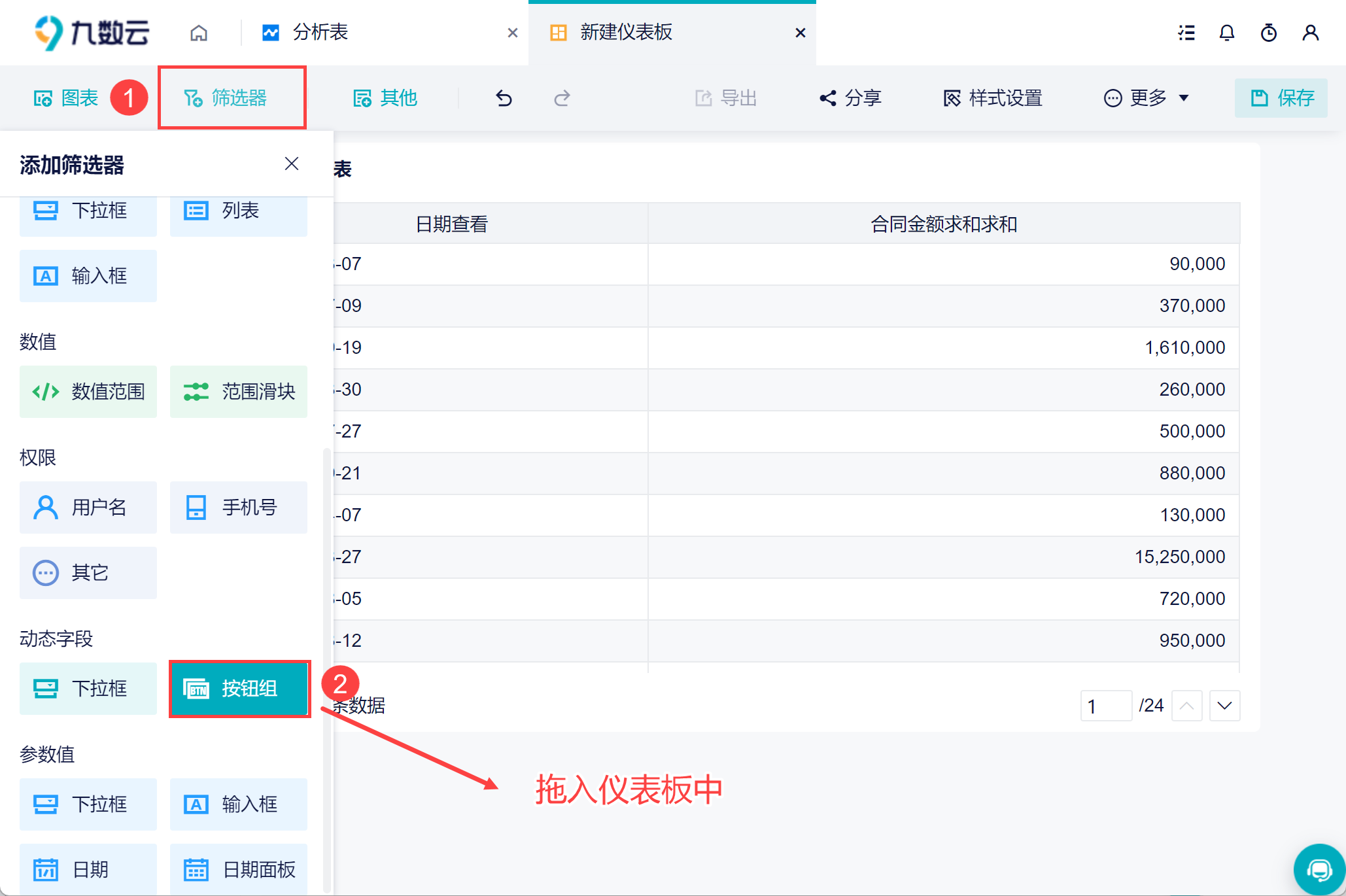Click the 保存 button
Viewport: 1346px width, 896px height.
click(1281, 98)
